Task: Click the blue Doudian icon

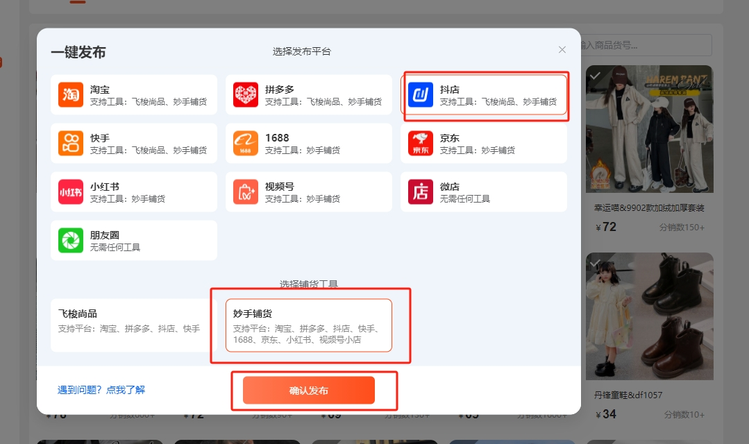Action: click(420, 94)
